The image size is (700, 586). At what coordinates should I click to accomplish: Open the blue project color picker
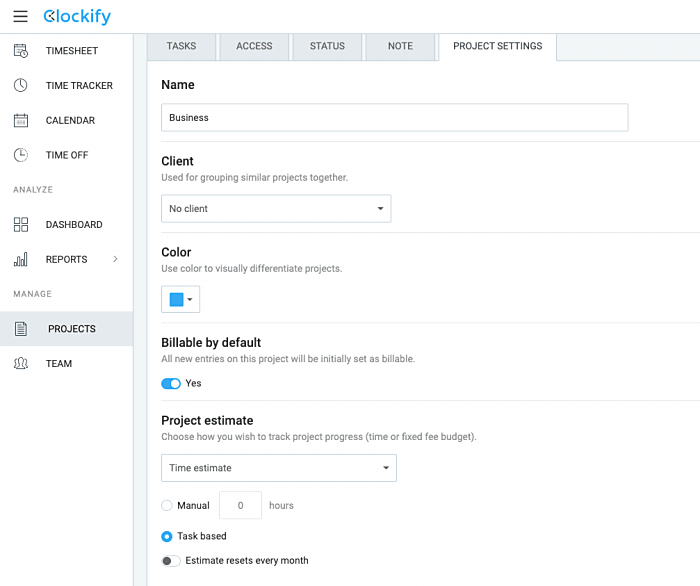coord(181,299)
